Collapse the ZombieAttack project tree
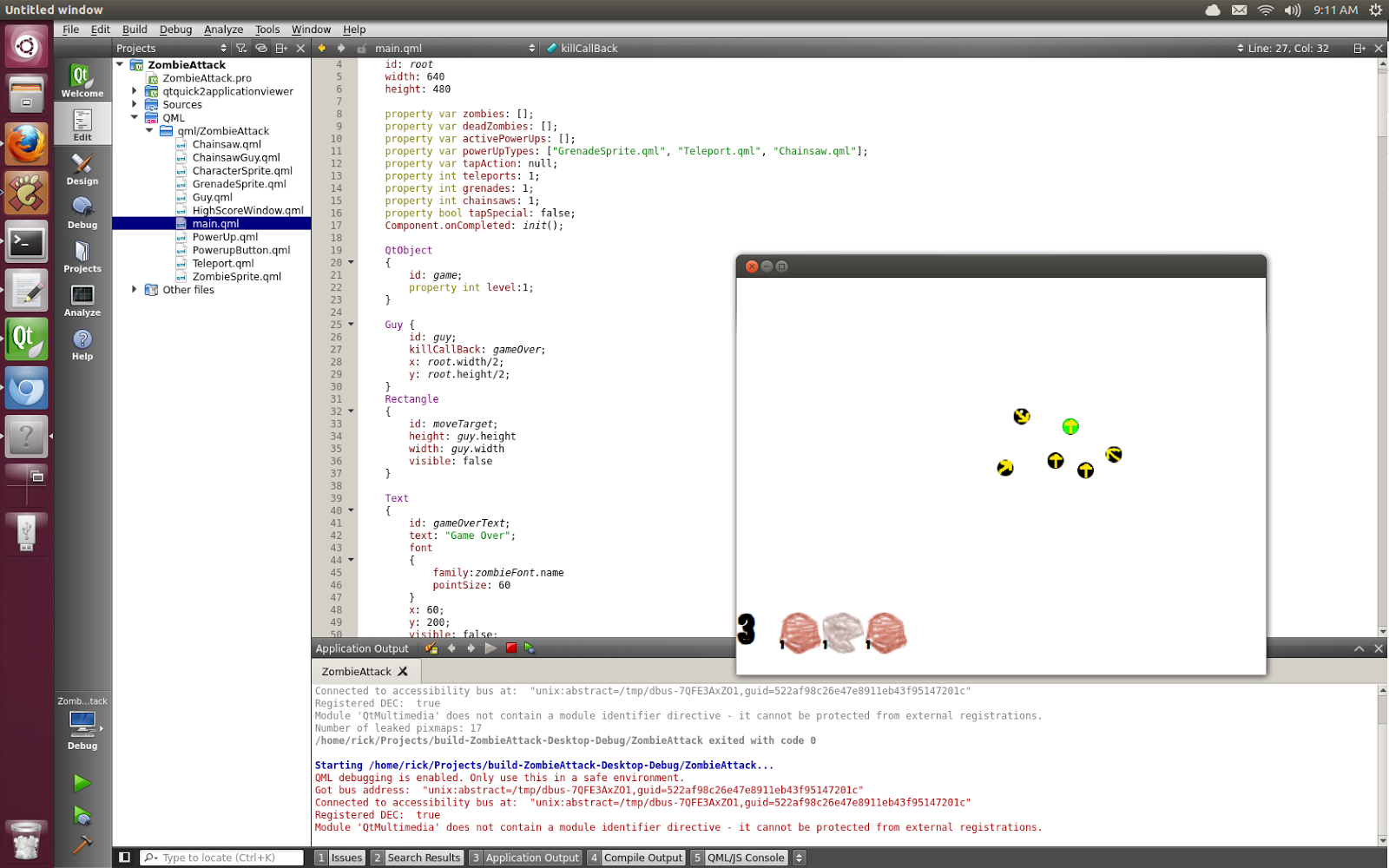Image resolution: width=1389 pixels, height=868 pixels. 120,64
